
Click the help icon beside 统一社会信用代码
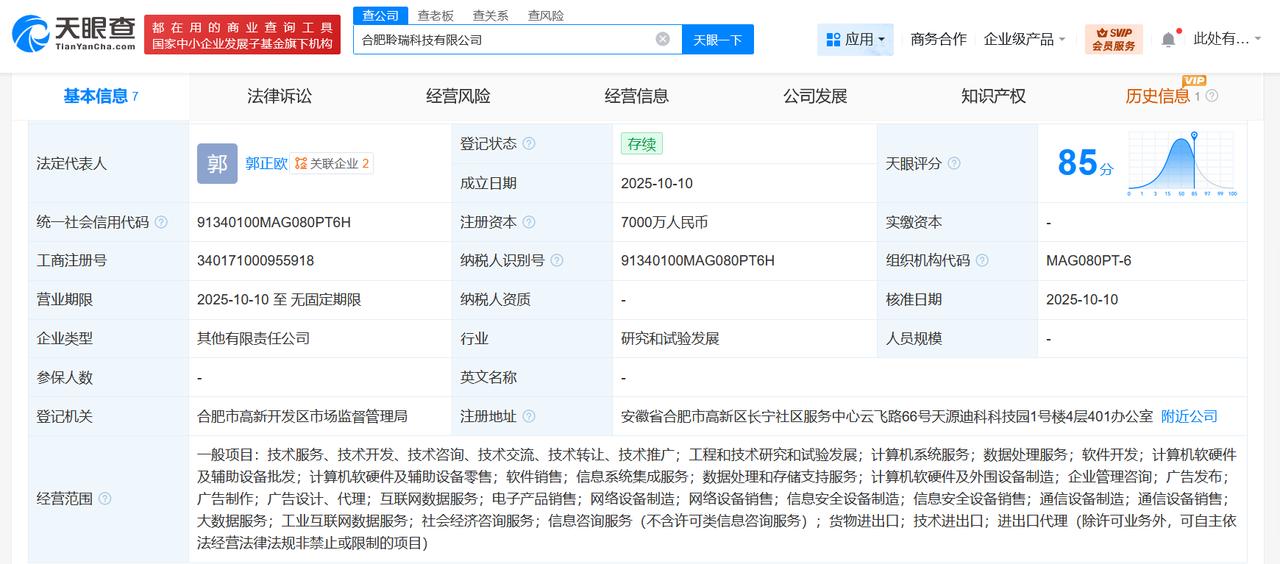click(x=161, y=222)
